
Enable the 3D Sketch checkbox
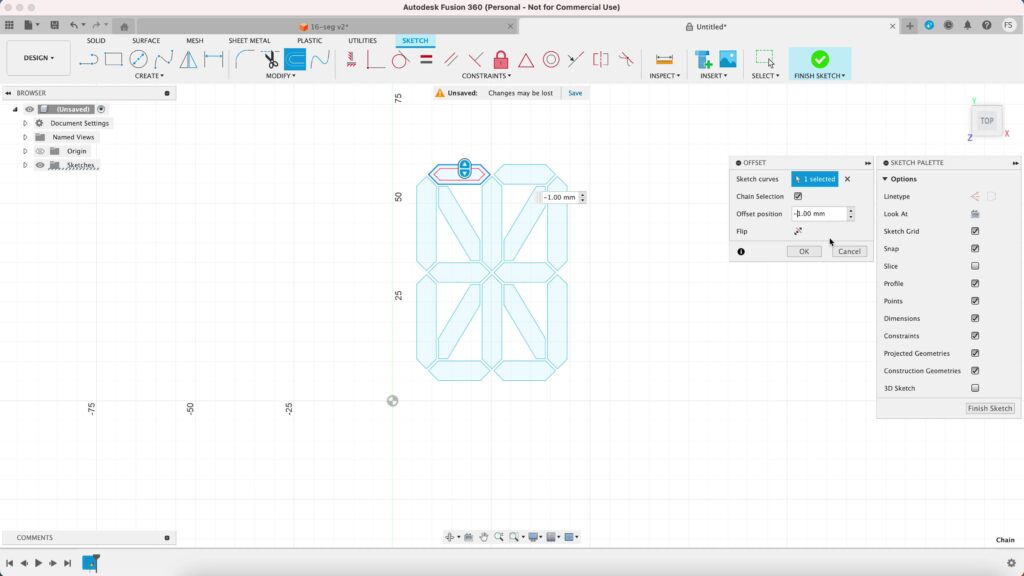point(975,388)
